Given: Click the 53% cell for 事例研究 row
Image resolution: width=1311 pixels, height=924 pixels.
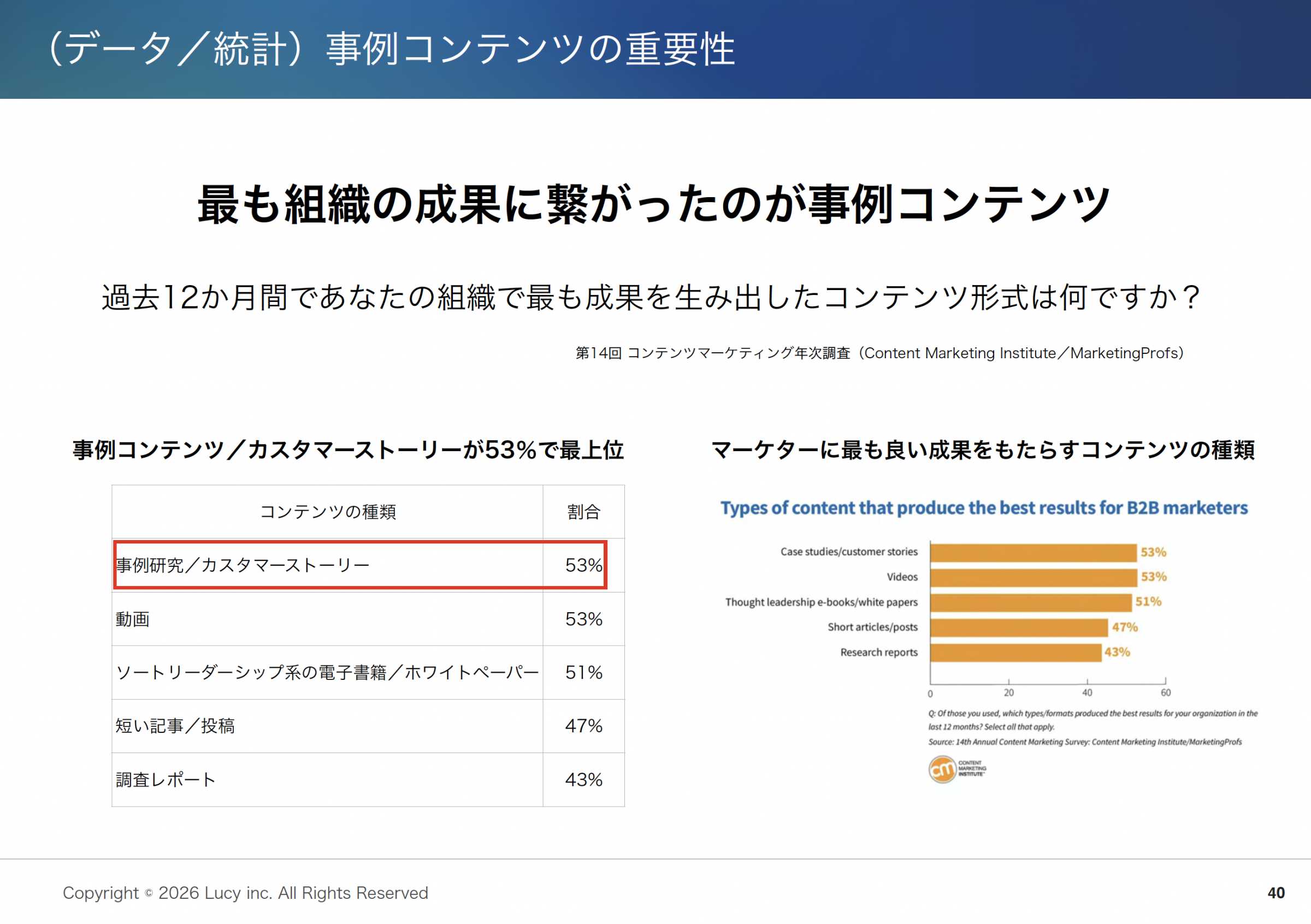Looking at the screenshot, I should point(583,566).
